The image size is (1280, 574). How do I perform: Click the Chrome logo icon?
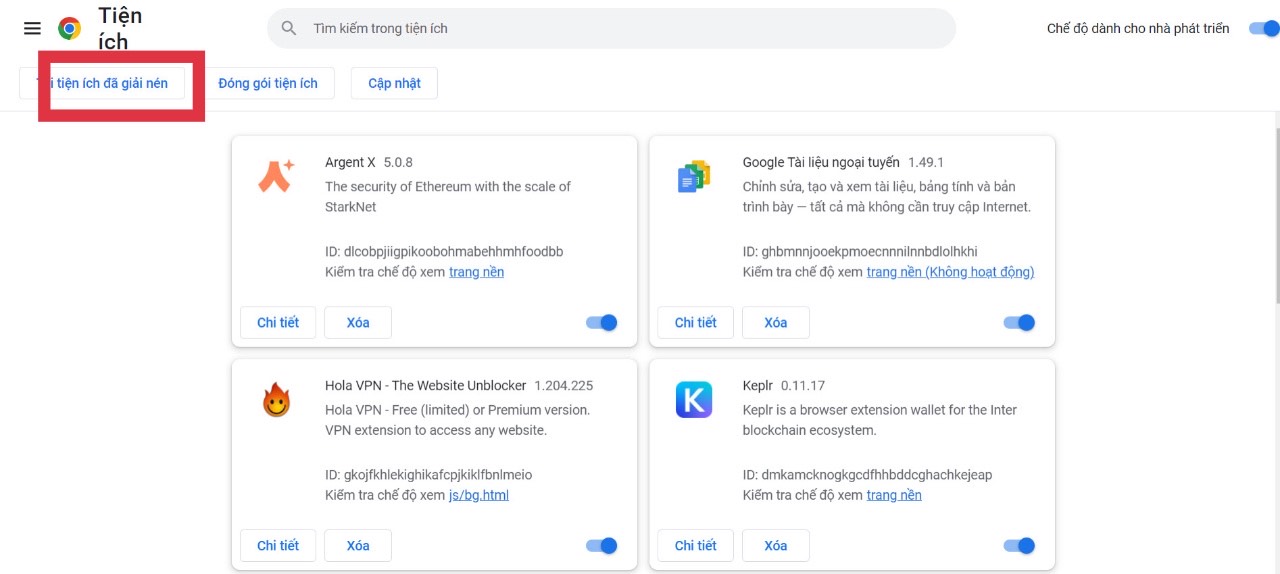point(70,28)
